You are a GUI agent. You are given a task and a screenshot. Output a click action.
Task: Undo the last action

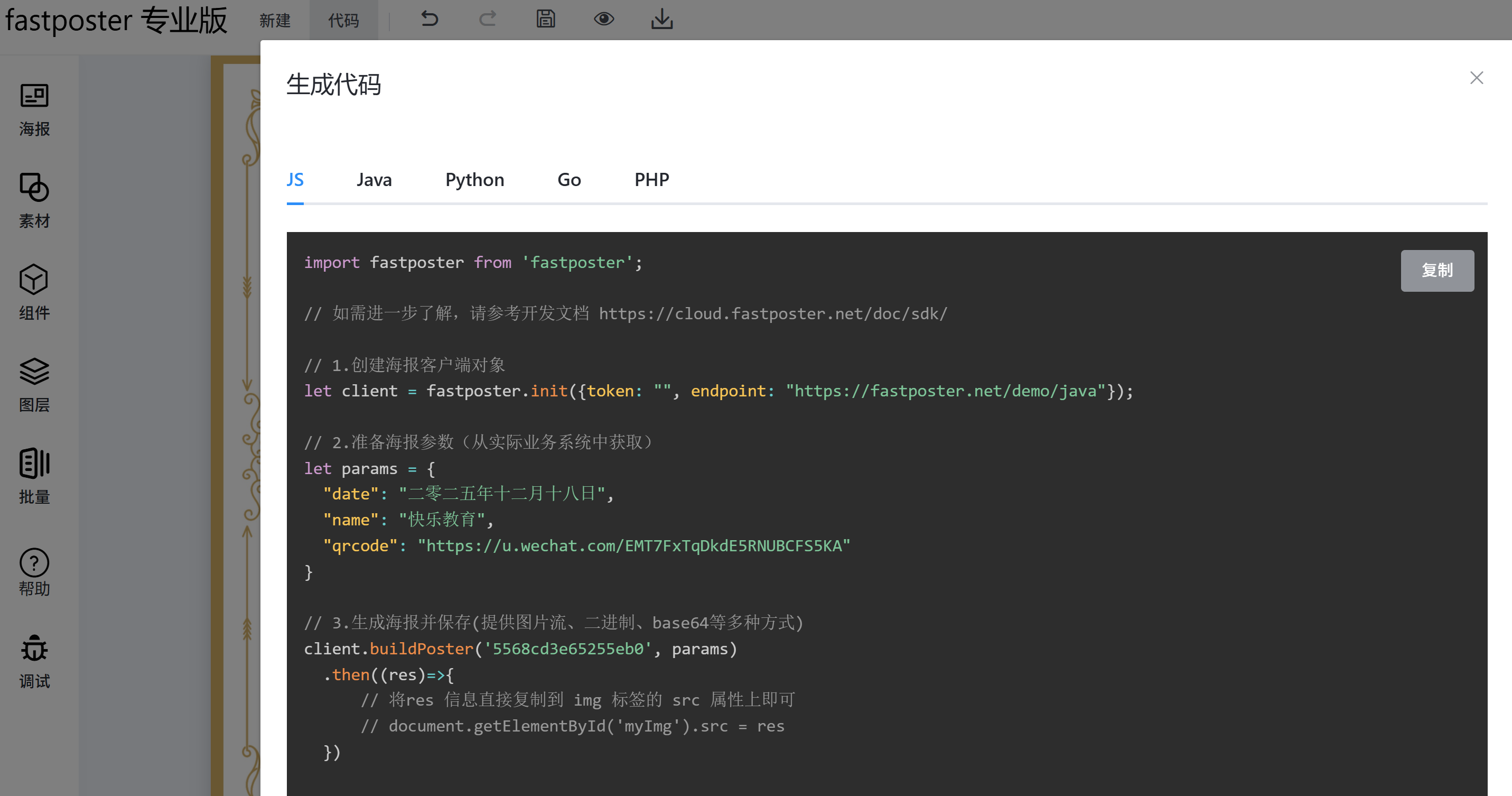(x=429, y=19)
